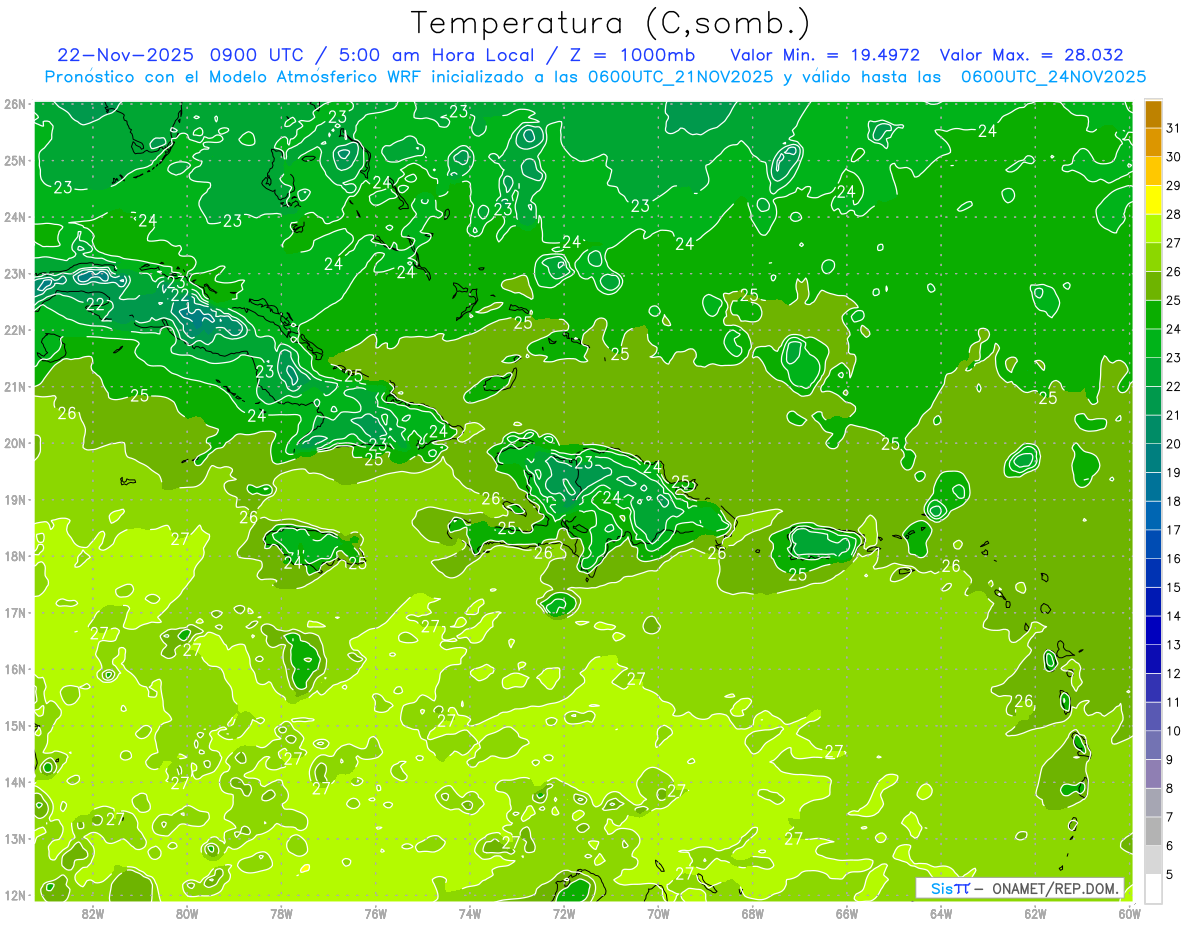Image resolution: width=1200 pixels, height=927 pixels.
Task: Click the '64W' longitude axis label
Action: (x=941, y=913)
